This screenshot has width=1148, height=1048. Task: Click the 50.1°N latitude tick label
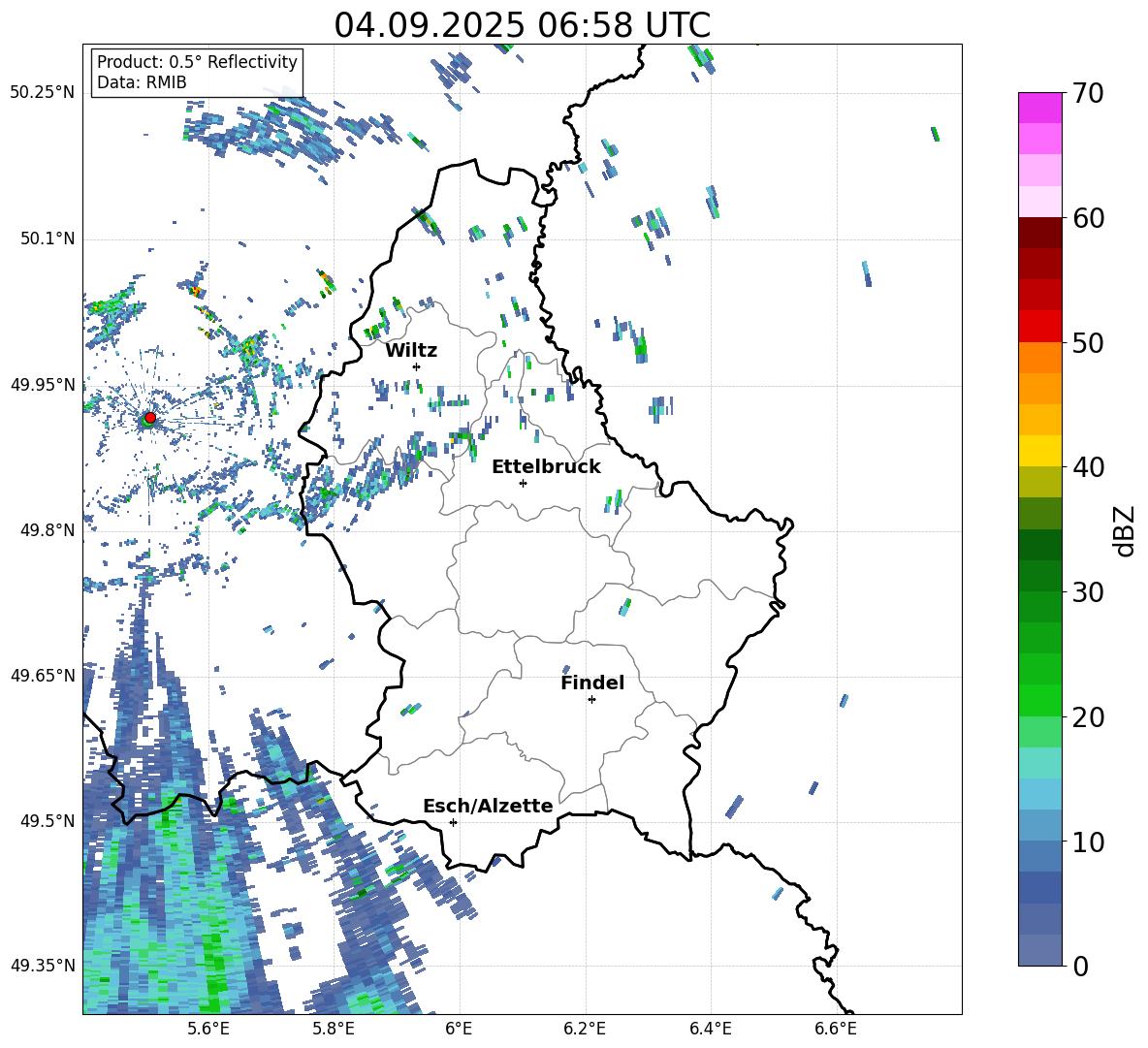click(48, 239)
